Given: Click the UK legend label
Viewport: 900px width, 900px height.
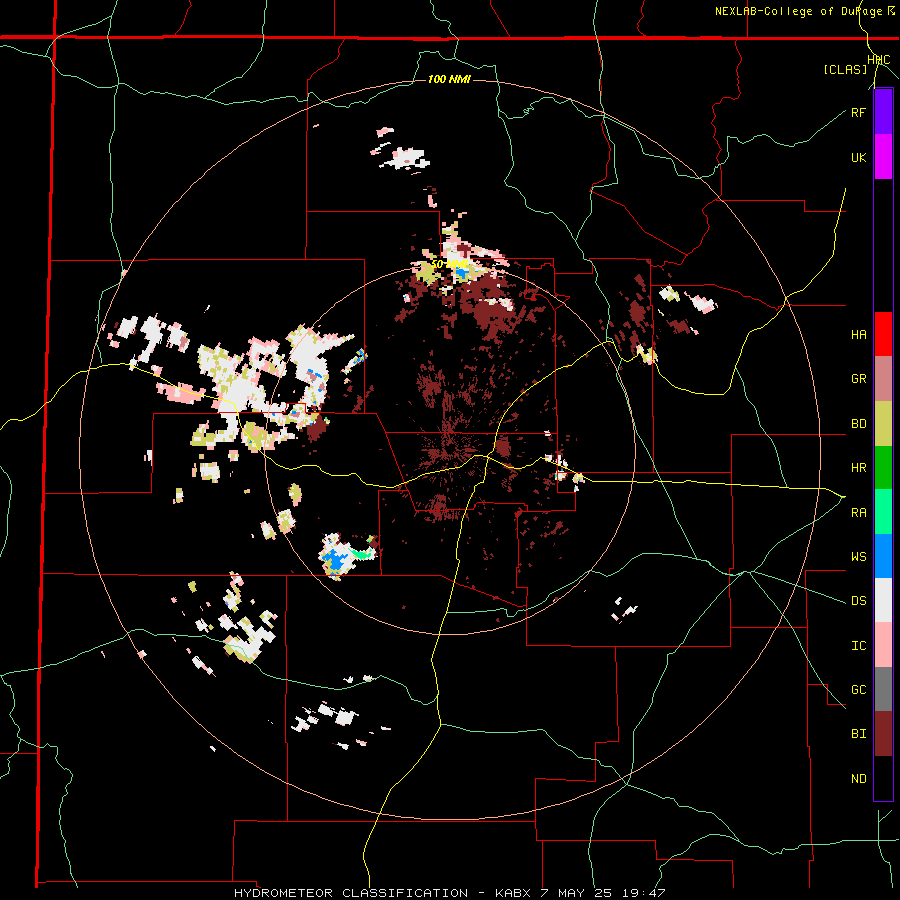Looking at the screenshot, I should [x=858, y=157].
